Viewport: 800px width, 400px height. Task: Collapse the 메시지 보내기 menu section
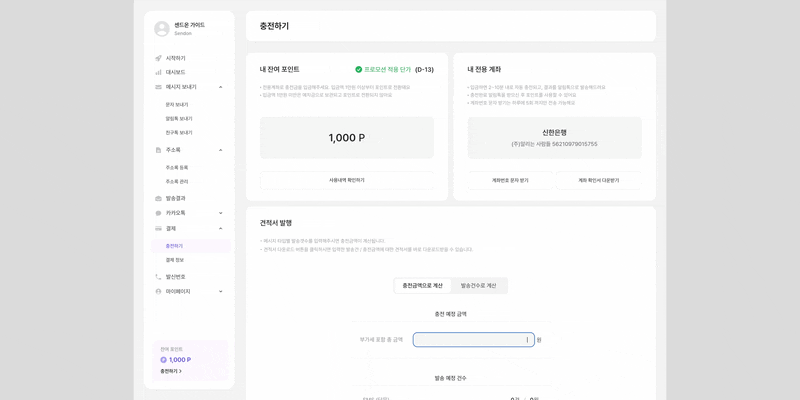(221, 87)
